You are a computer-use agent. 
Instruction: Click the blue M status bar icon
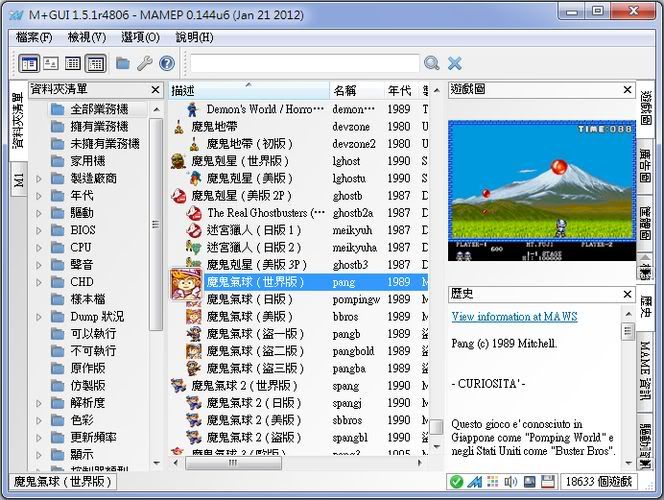(475, 482)
